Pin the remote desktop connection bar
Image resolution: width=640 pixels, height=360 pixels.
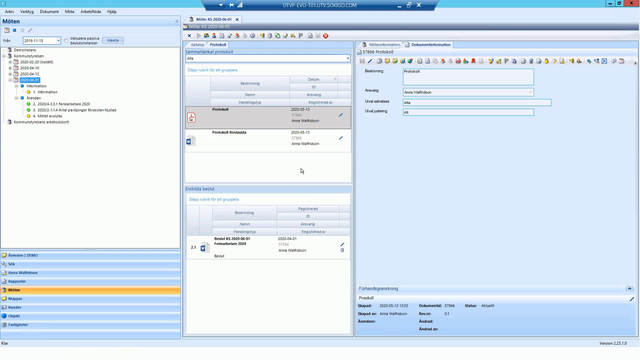[x=231, y=5]
